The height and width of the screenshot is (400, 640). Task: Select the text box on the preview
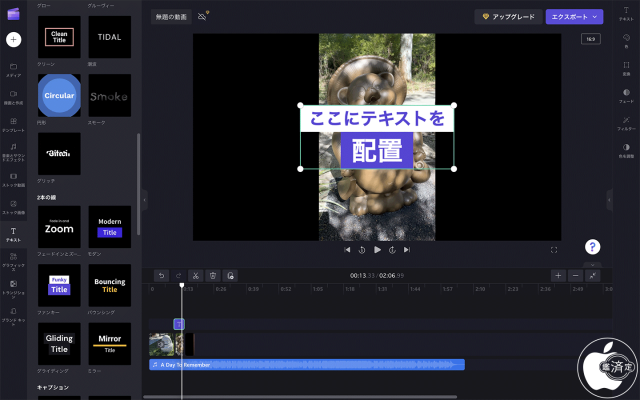click(377, 137)
